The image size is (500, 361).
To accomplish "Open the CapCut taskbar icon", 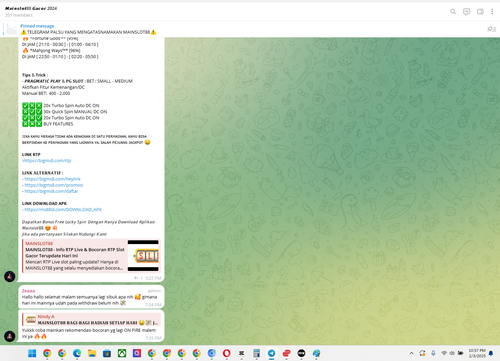I will (x=242, y=353).
